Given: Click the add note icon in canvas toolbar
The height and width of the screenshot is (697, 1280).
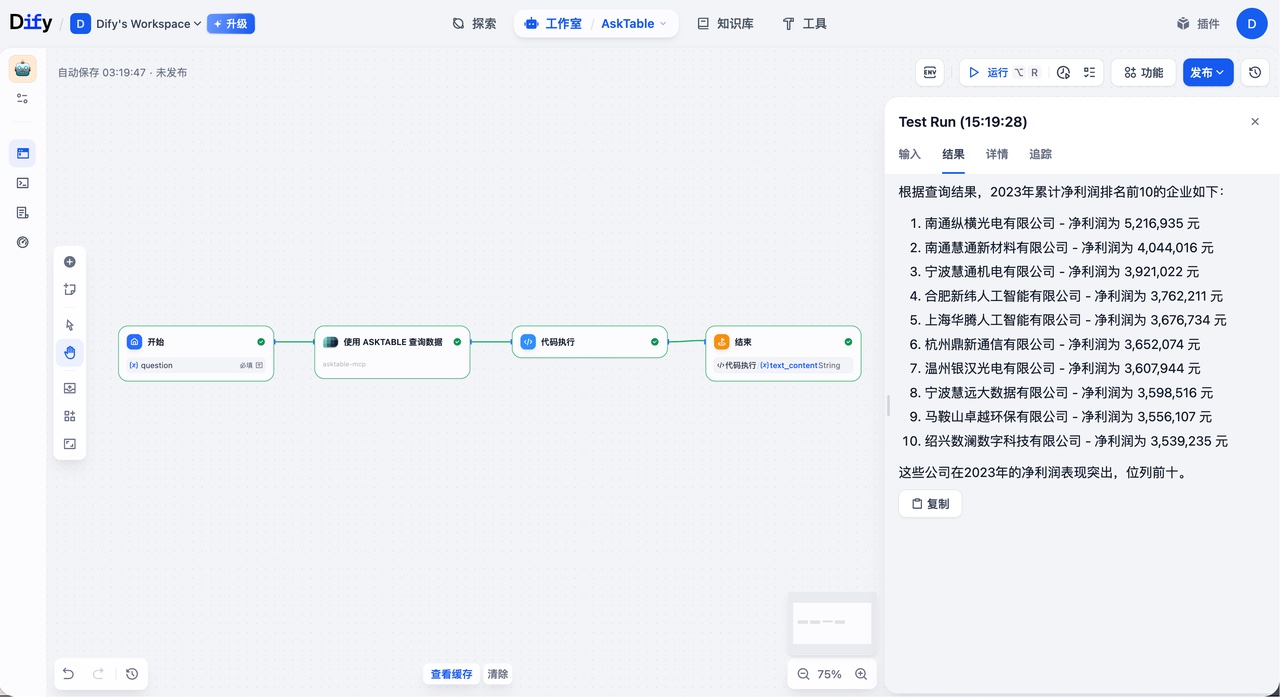Looking at the screenshot, I should tap(69, 290).
